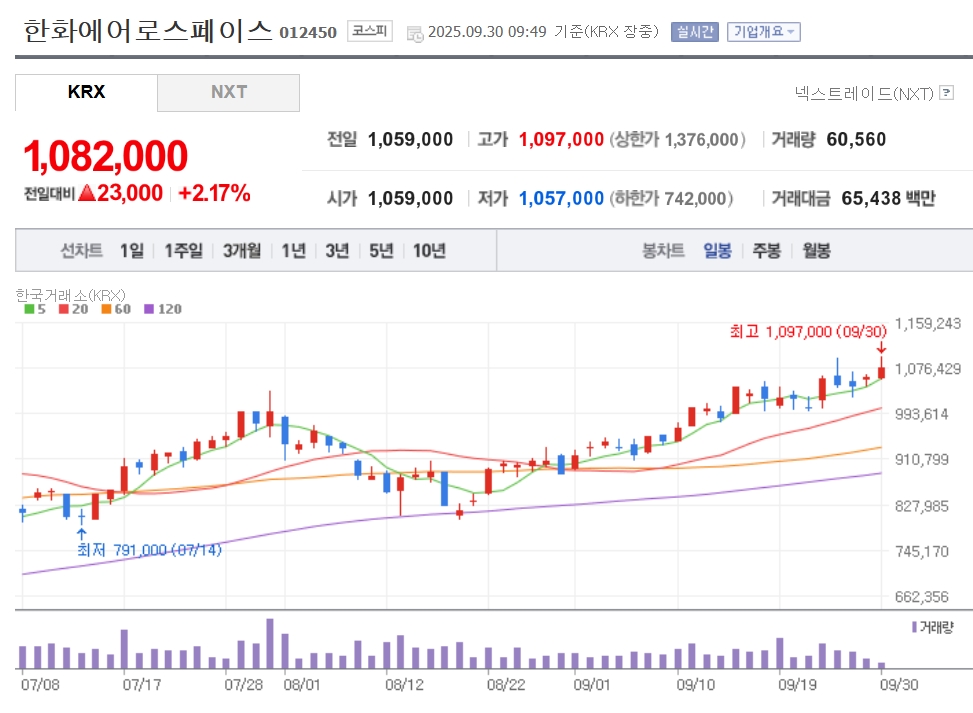Click the 최고 1,097,000 (09/30) chart label
Viewport: 973px width, 713px height.
[x=808, y=331]
